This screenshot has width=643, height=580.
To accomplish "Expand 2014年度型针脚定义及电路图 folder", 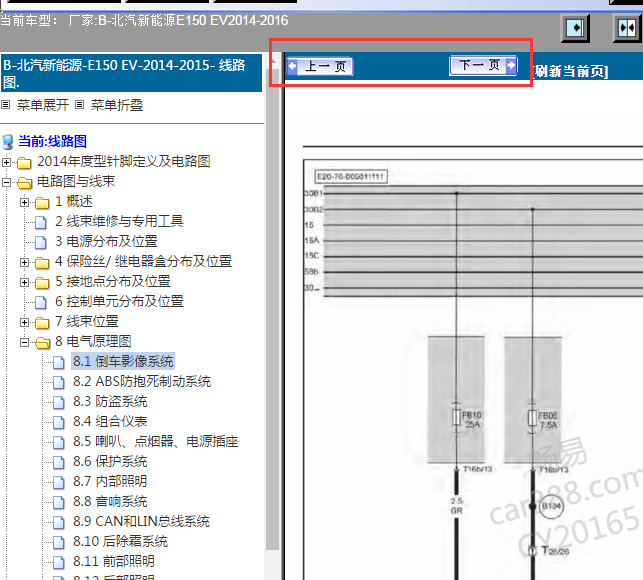I will tap(6, 162).
